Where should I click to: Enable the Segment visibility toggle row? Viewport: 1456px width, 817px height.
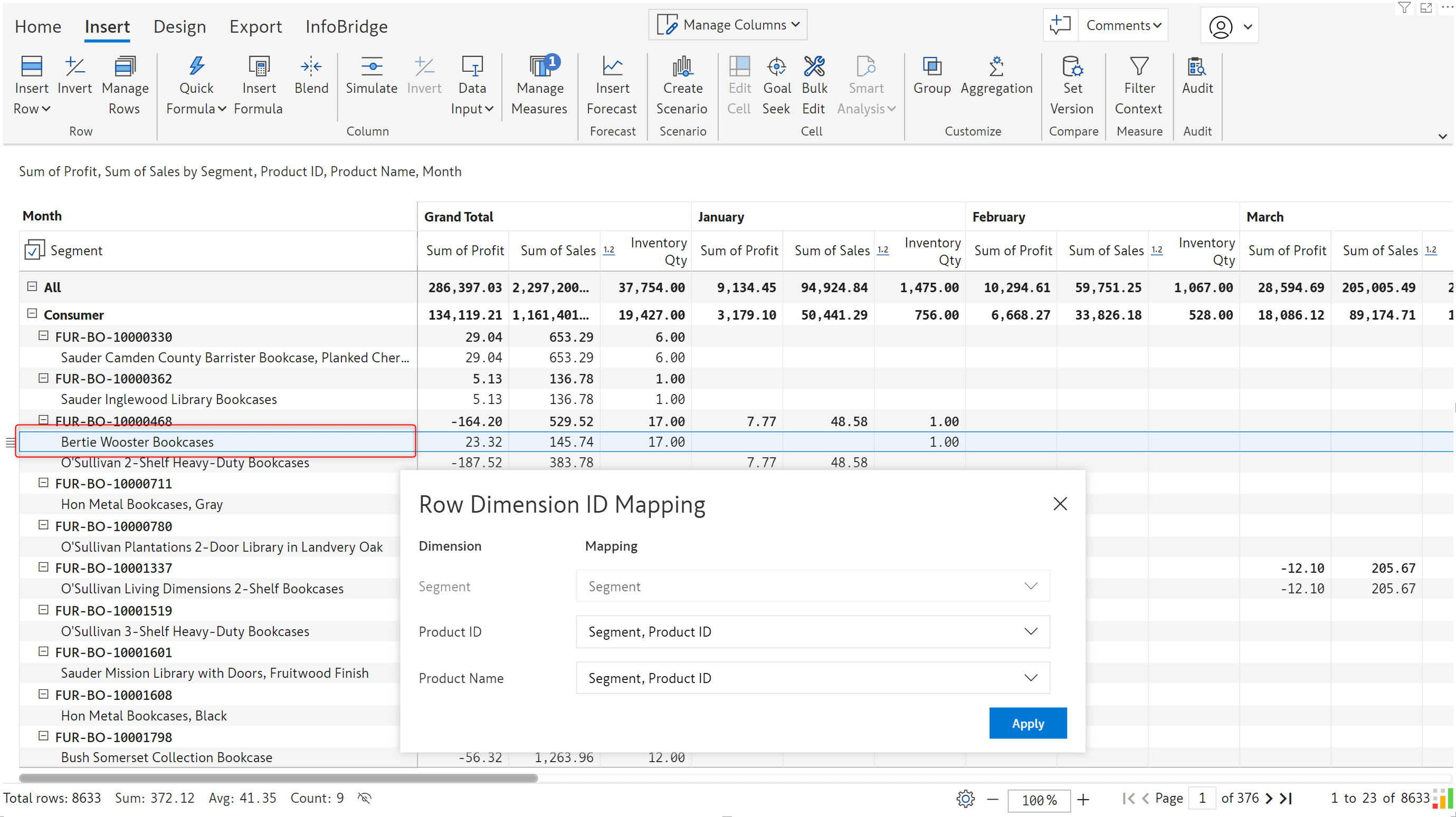(35, 250)
